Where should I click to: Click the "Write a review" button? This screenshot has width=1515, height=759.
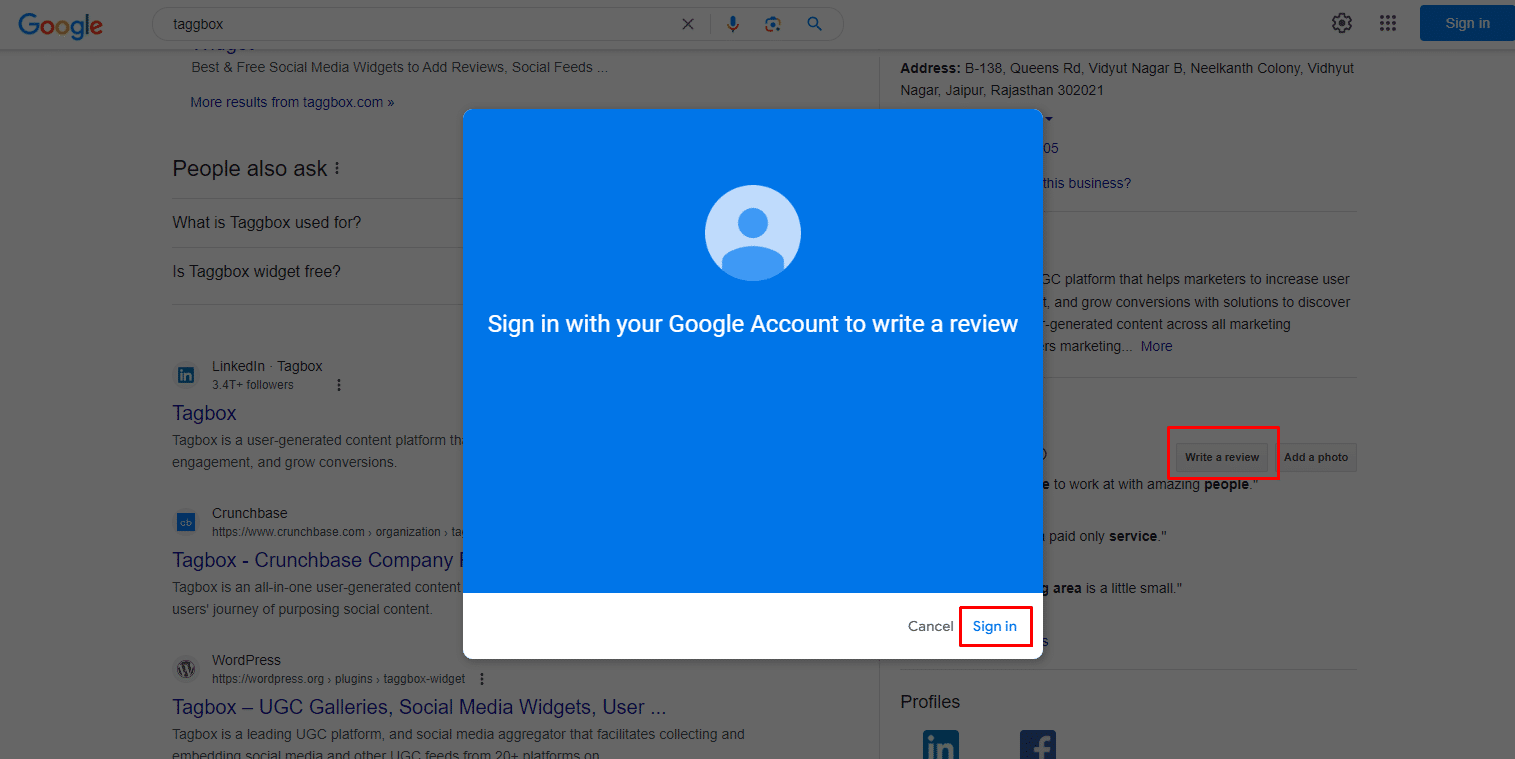pos(1222,456)
